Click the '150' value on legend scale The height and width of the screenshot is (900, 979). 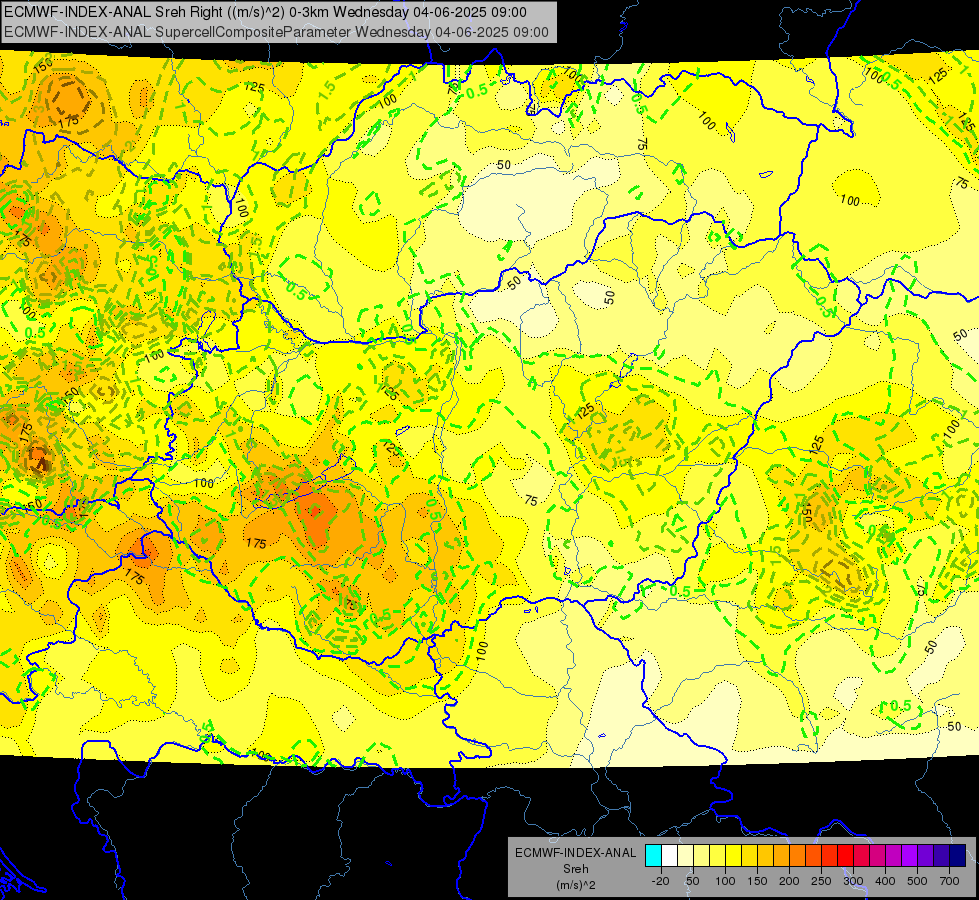click(x=757, y=881)
